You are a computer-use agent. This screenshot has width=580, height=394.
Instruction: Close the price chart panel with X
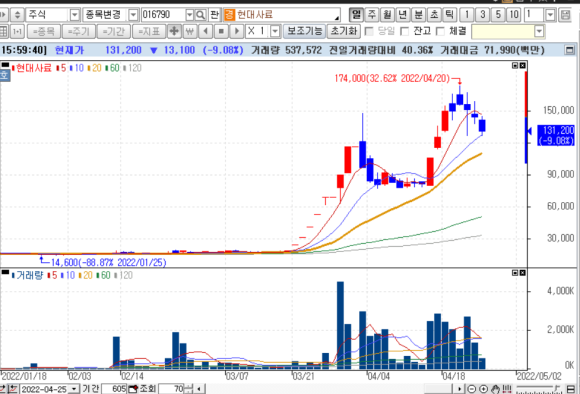coord(522,65)
